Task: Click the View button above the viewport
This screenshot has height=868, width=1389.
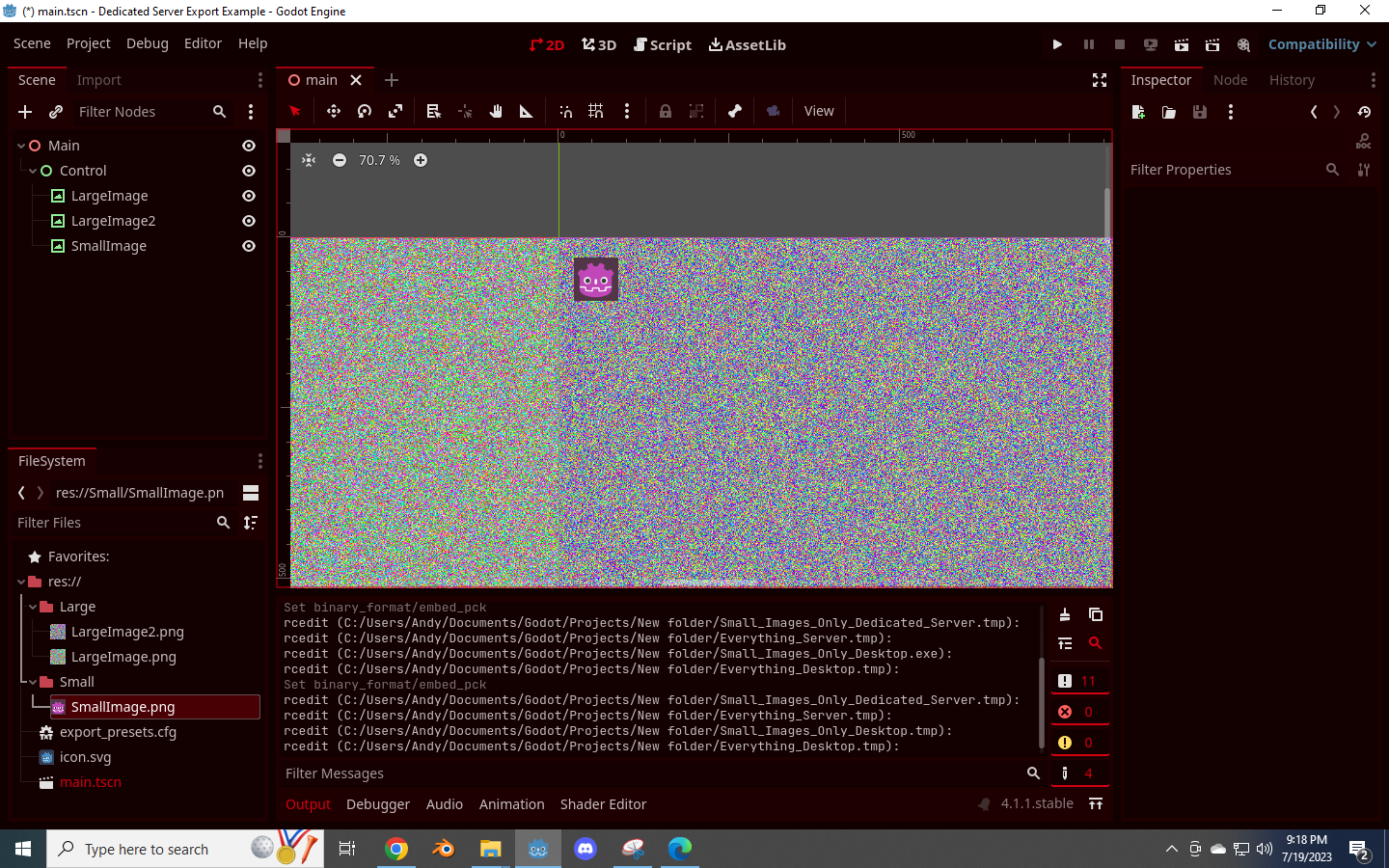Action: 818,111
